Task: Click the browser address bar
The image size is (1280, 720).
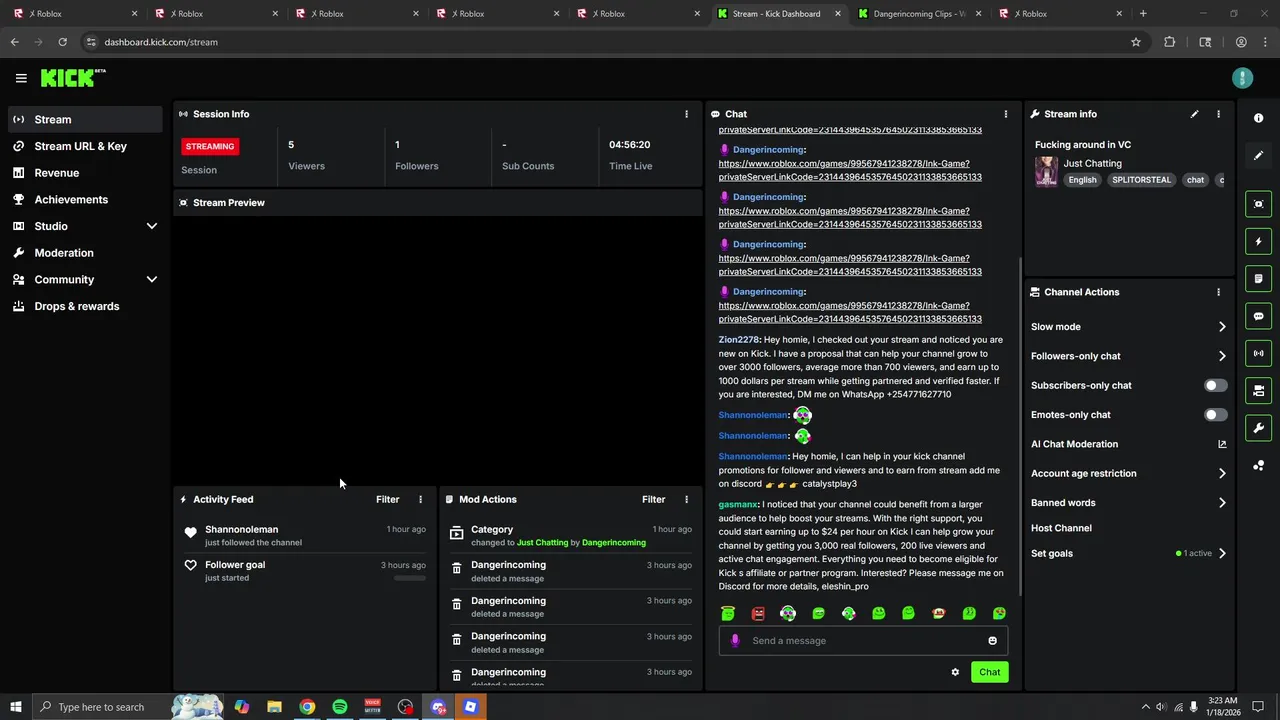Action: [610, 42]
